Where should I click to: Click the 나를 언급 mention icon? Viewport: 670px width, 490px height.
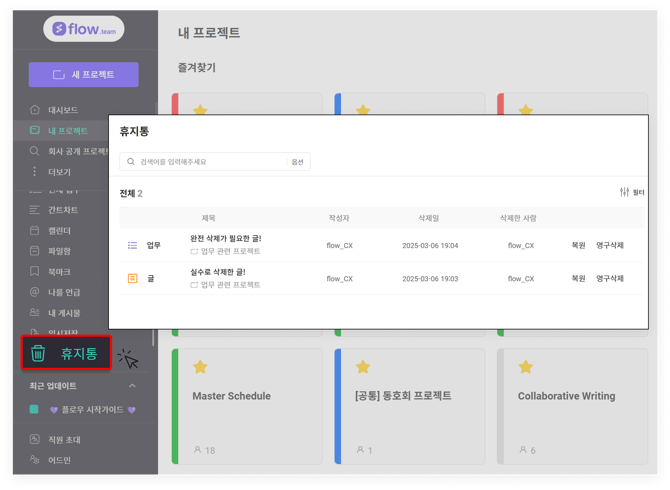pyautogui.click(x=35, y=292)
